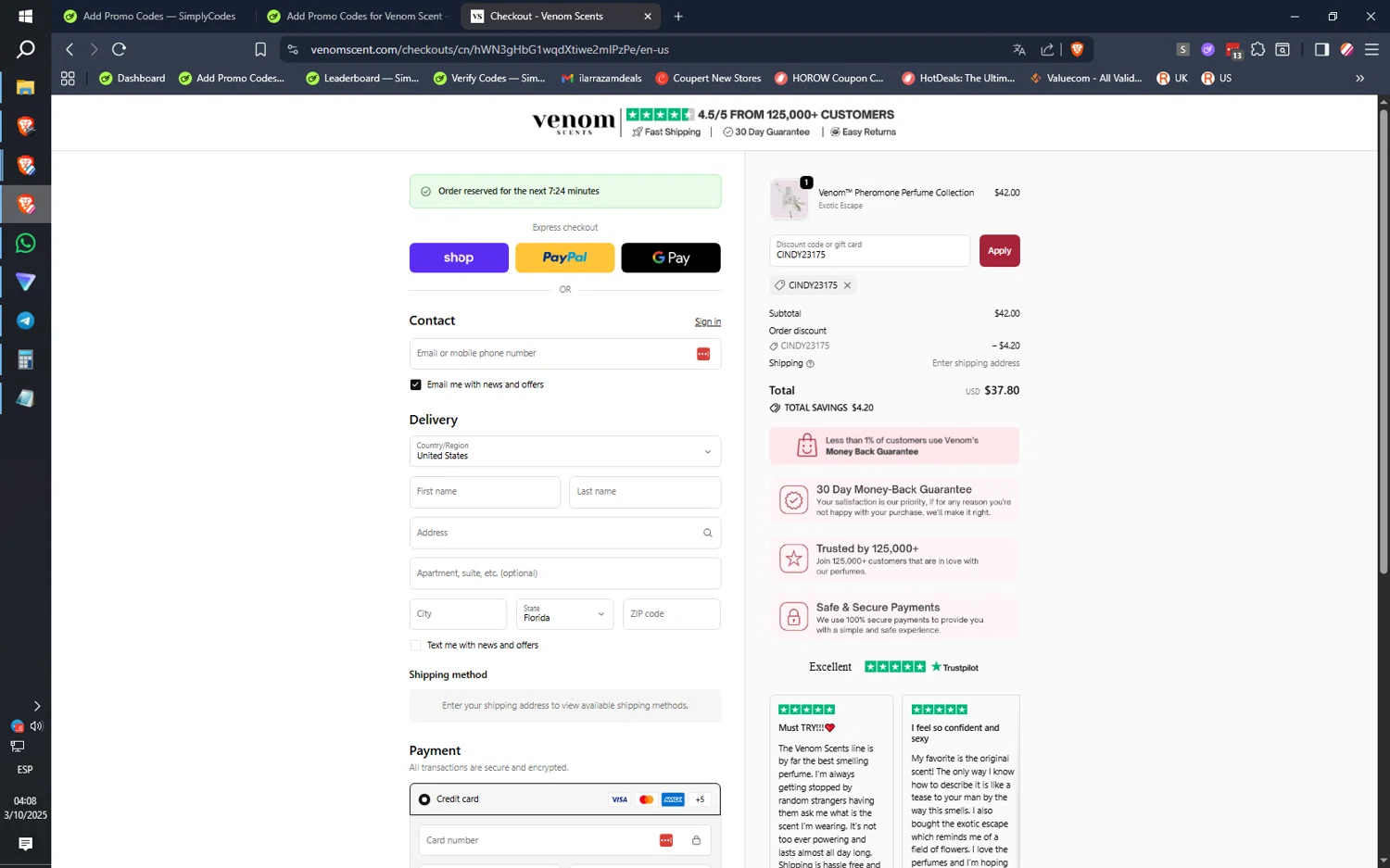The image size is (1390, 868).
Task: Click the Email or mobile phone number field
Action: coord(564,354)
